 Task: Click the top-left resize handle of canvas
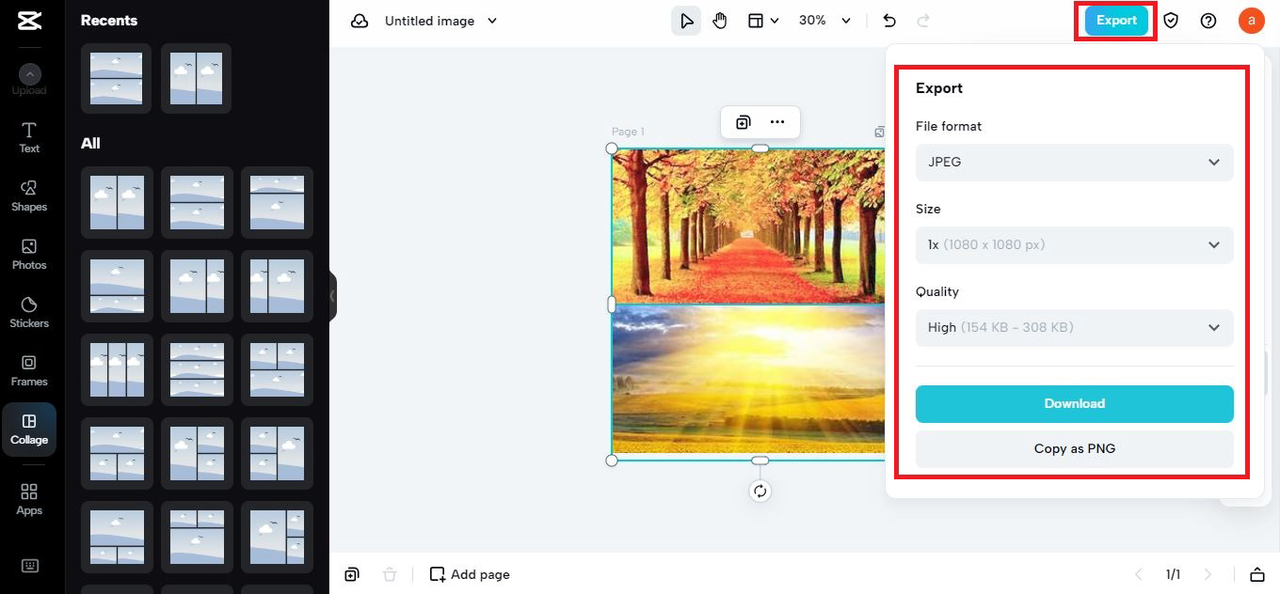point(612,148)
